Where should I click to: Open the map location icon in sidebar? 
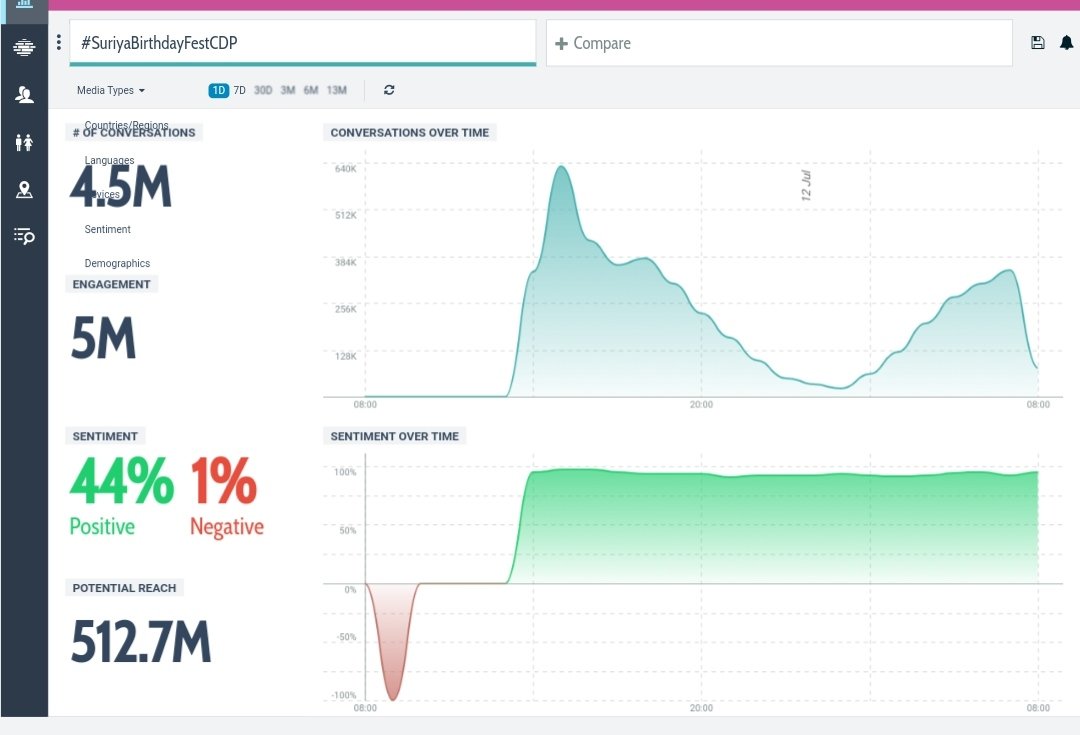click(24, 189)
